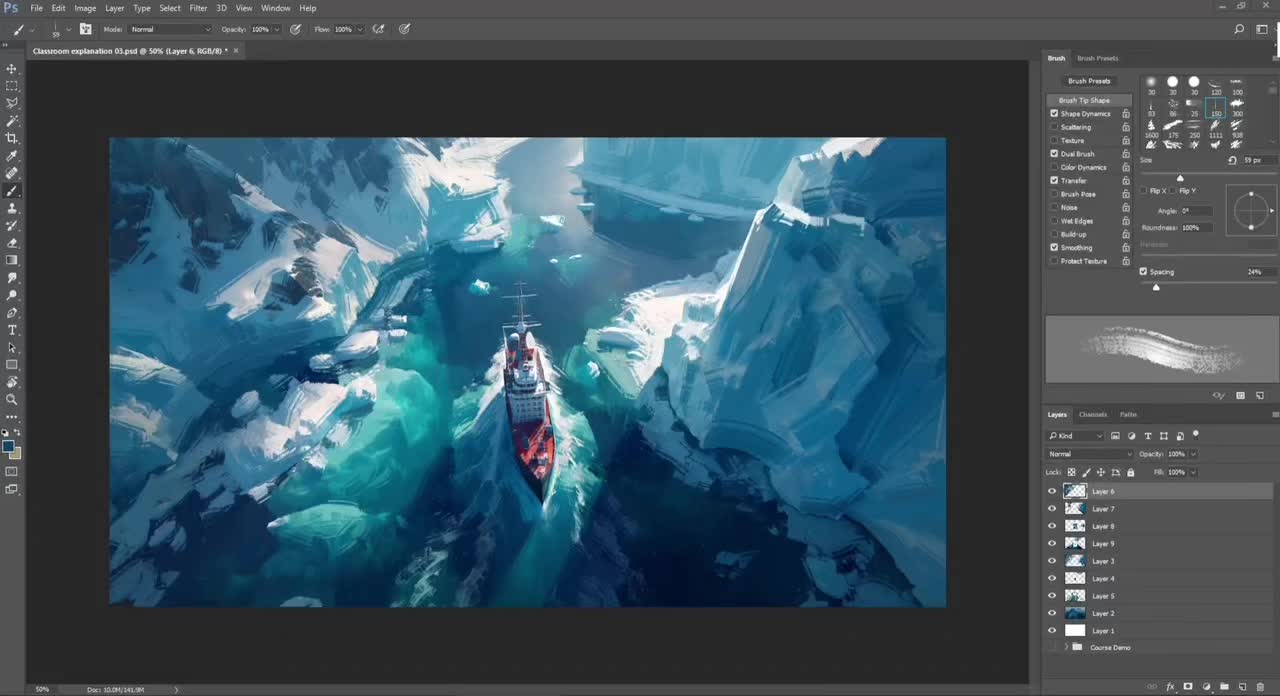This screenshot has height=696, width=1280.
Task: Hide Layer 7 with its eye icon
Action: click(1051, 509)
